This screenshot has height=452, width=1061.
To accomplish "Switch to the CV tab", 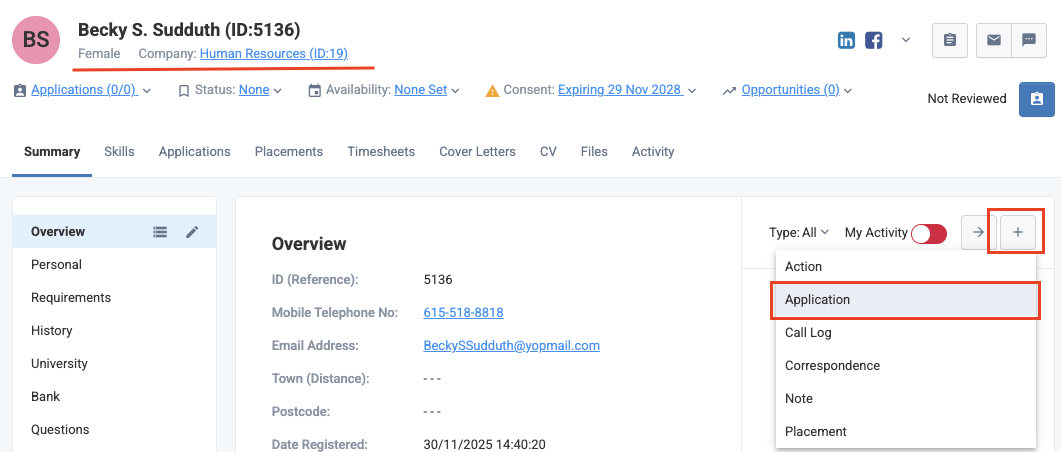I will pyautogui.click(x=548, y=152).
